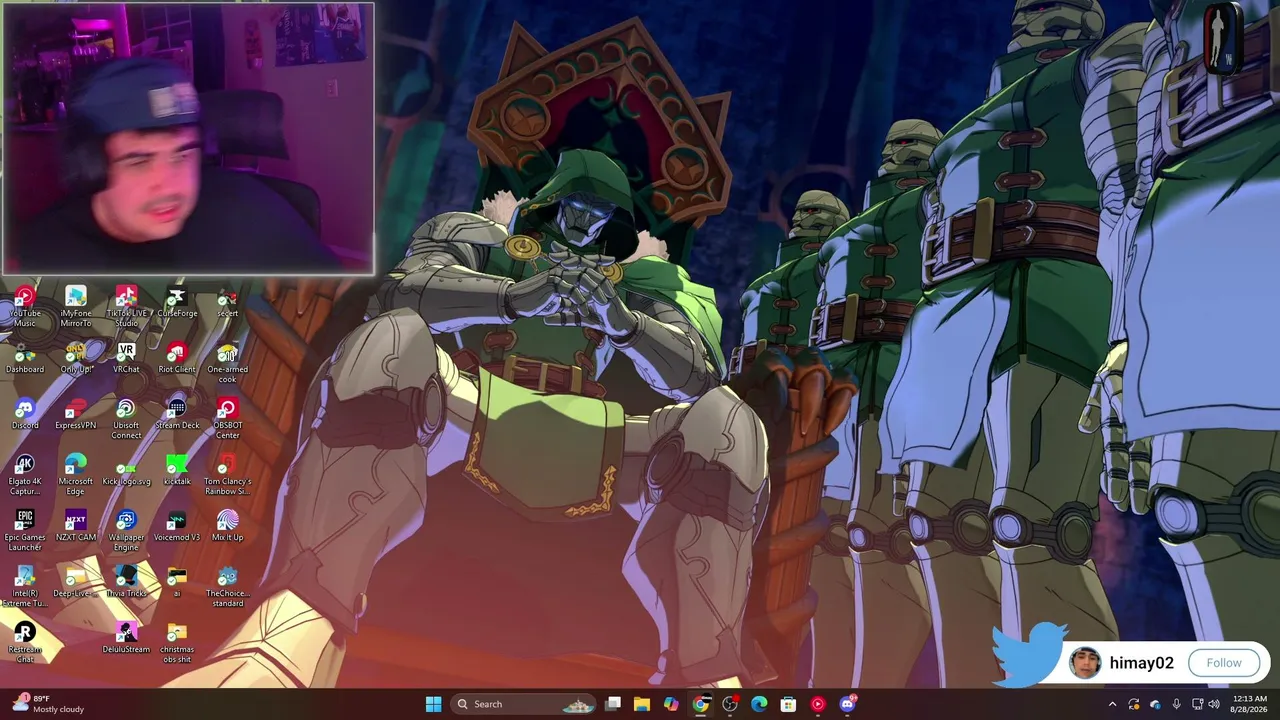Open the NZXT CAM desktop shortcut
Screen dimensions: 1280x720
[76, 525]
